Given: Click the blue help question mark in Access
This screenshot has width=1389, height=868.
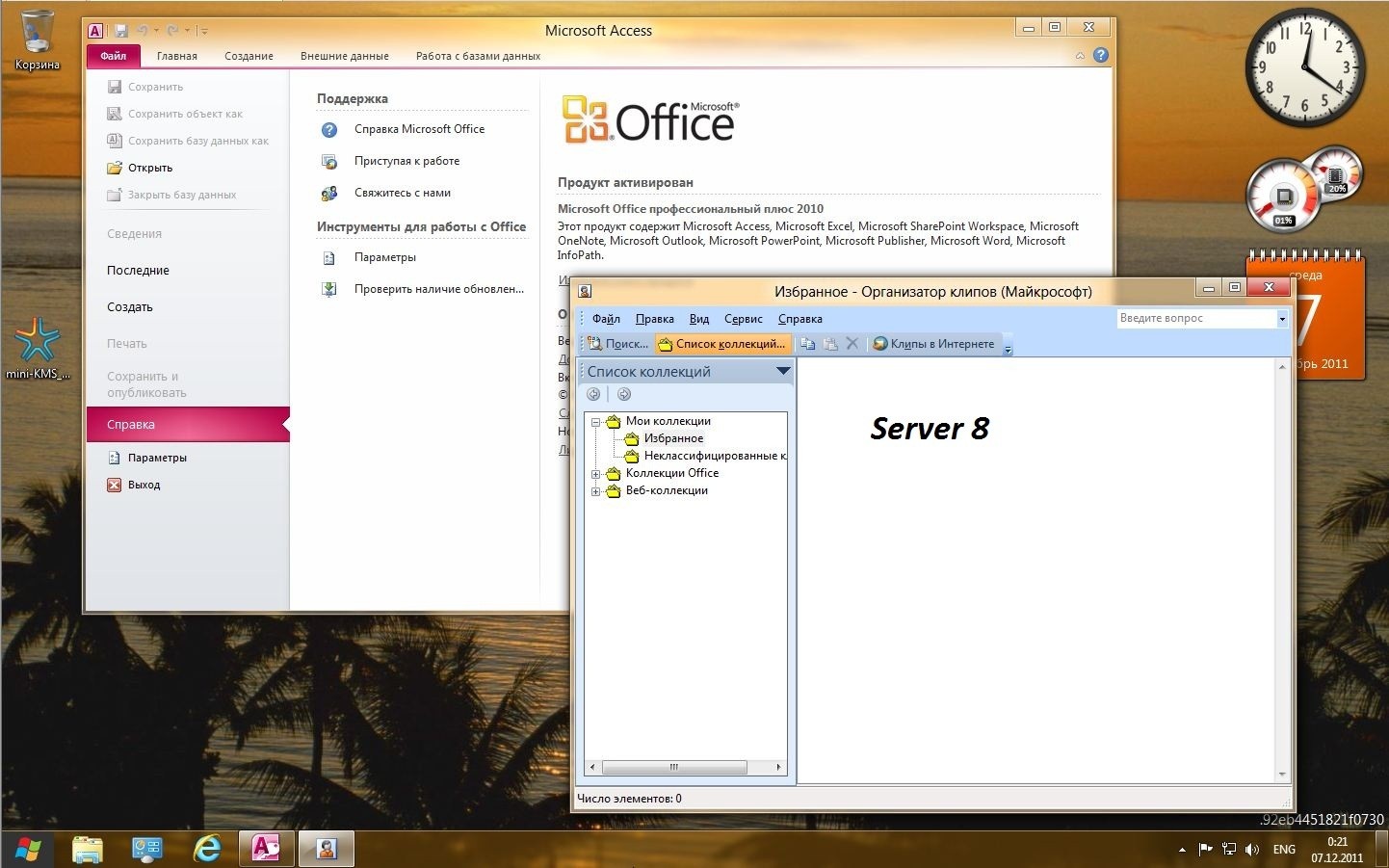Looking at the screenshot, I should point(1101,56).
